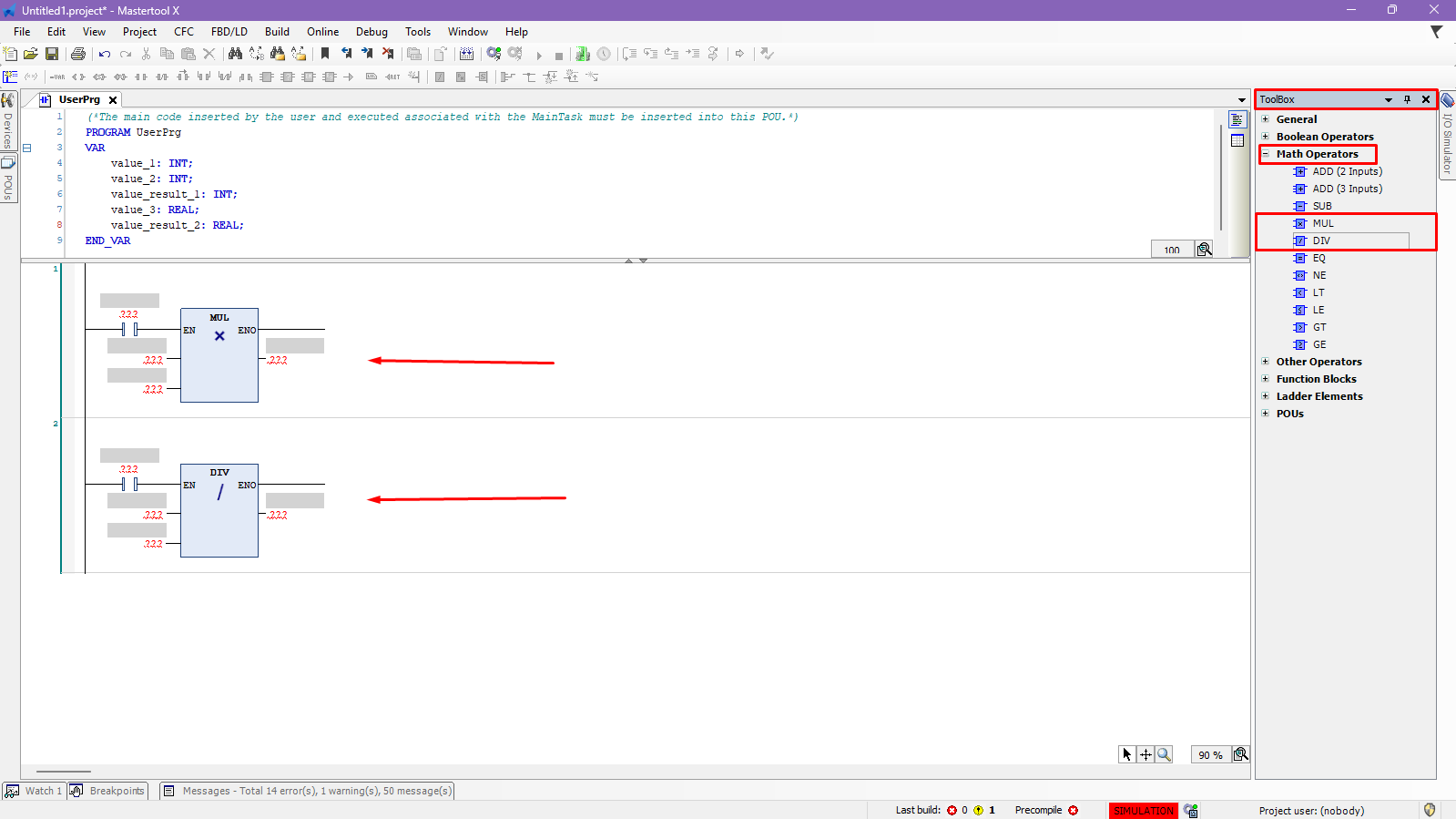Switch declaration editor to textual view
Viewport: 1456px width, 819px height.
point(1237,120)
